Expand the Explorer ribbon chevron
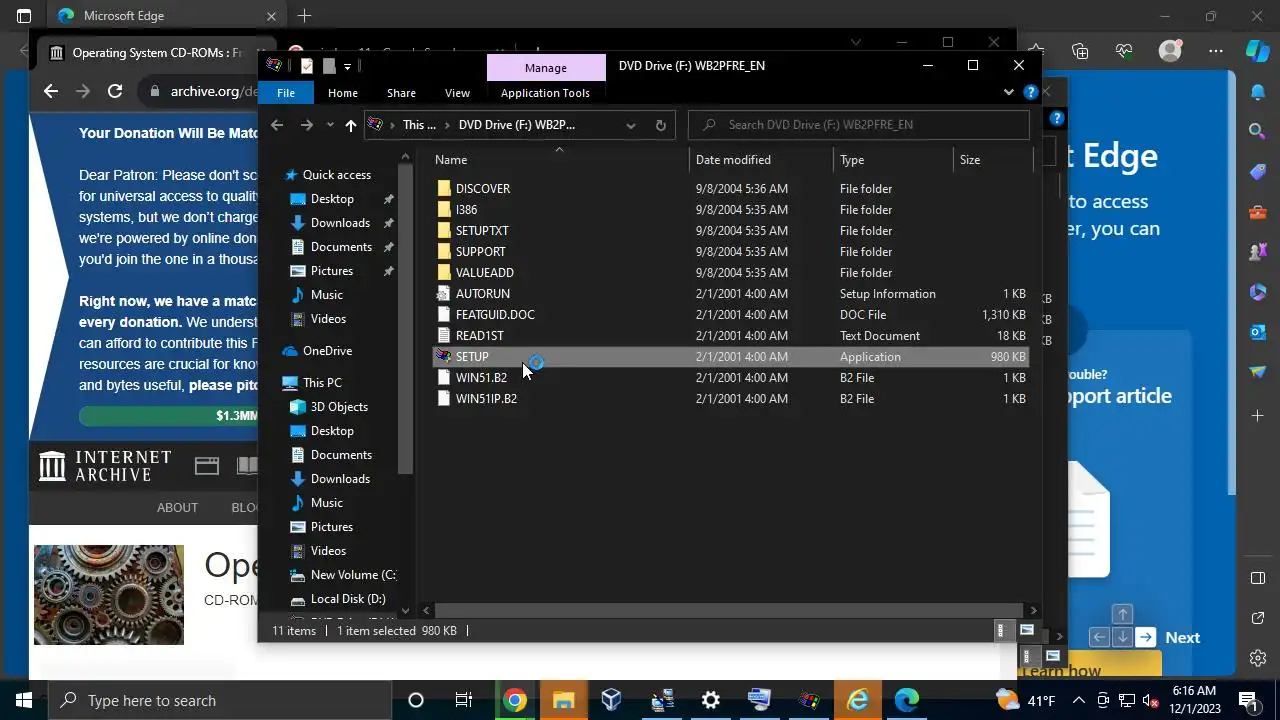Image resolution: width=1280 pixels, height=720 pixels. (x=1008, y=93)
